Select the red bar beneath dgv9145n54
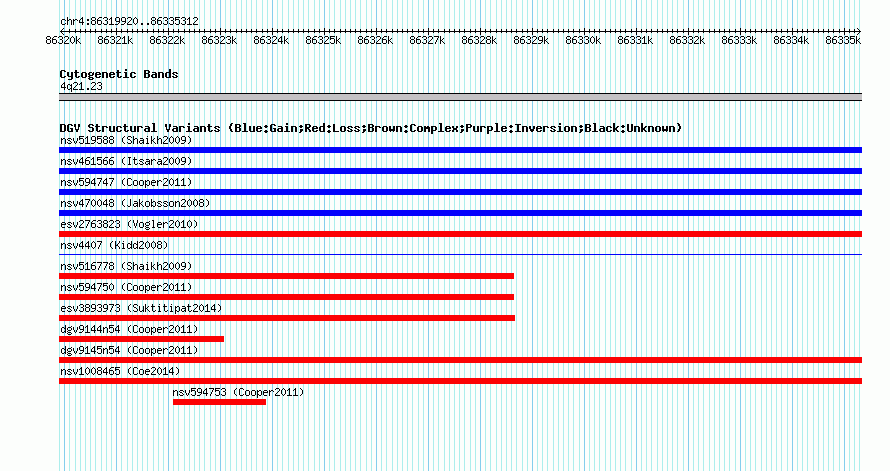890x471 pixels. [460, 360]
